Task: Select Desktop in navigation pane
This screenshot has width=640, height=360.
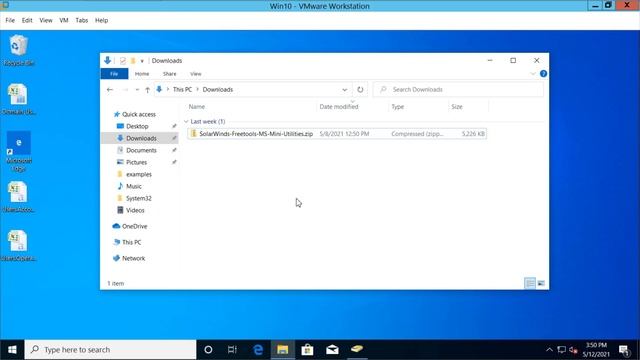Action: (137, 126)
